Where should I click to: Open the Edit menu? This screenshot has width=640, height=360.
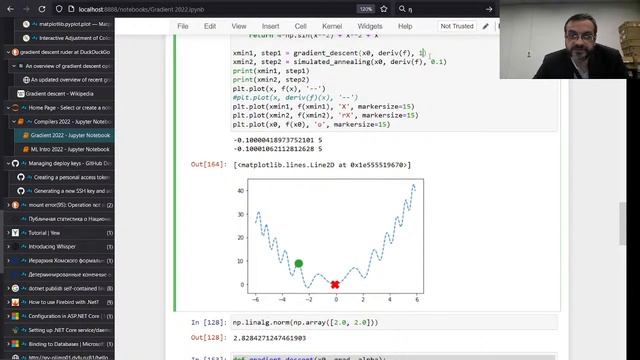[210, 26]
